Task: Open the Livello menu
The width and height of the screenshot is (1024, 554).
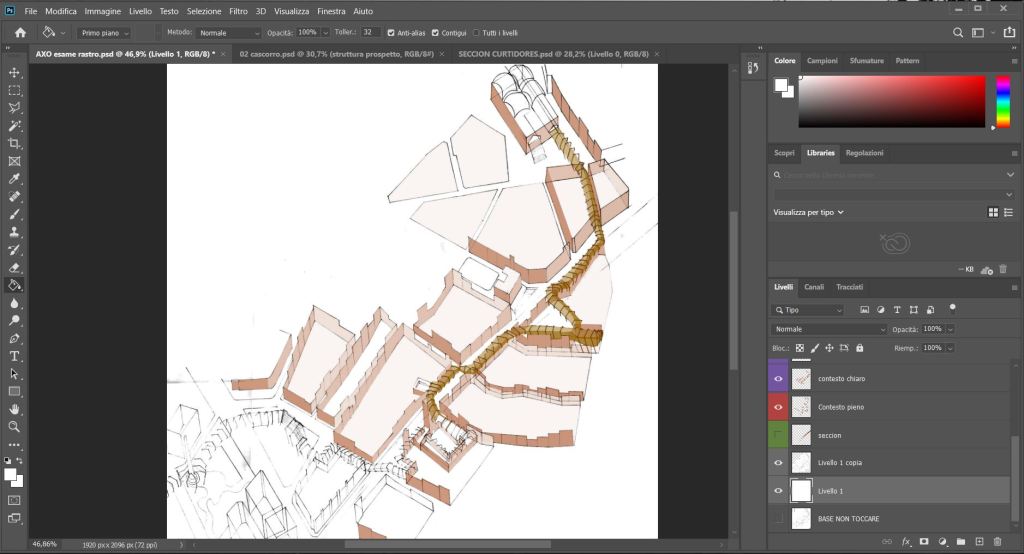Action: (x=140, y=11)
